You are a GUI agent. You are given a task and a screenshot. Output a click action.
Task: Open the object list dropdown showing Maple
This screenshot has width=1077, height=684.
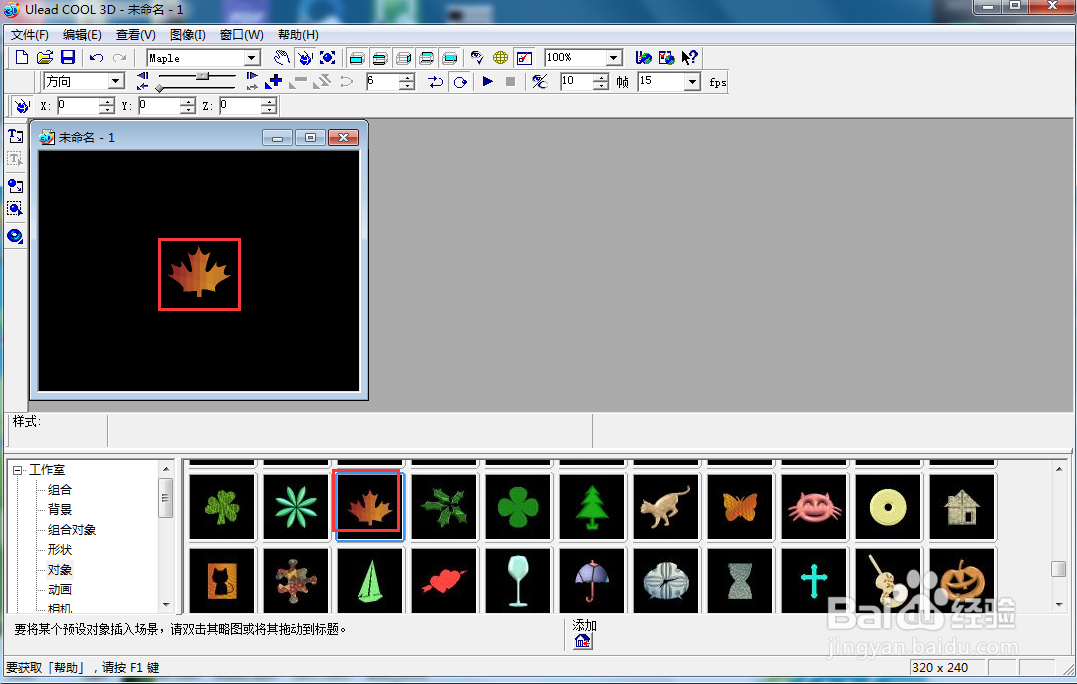252,58
